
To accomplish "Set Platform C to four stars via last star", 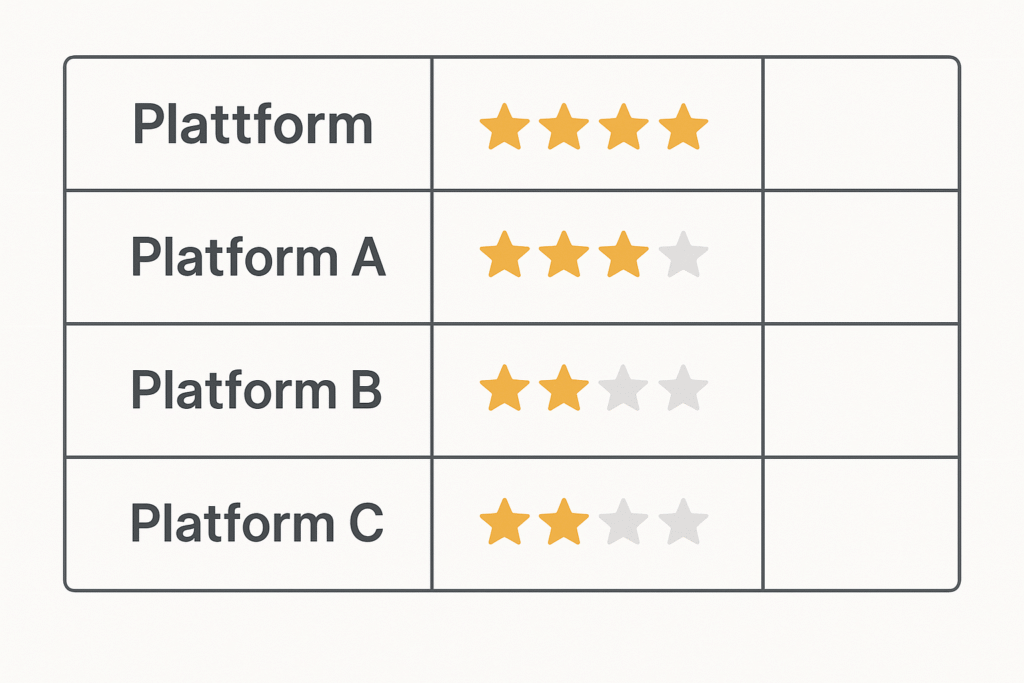I will pyautogui.click(x=684, y=524).
